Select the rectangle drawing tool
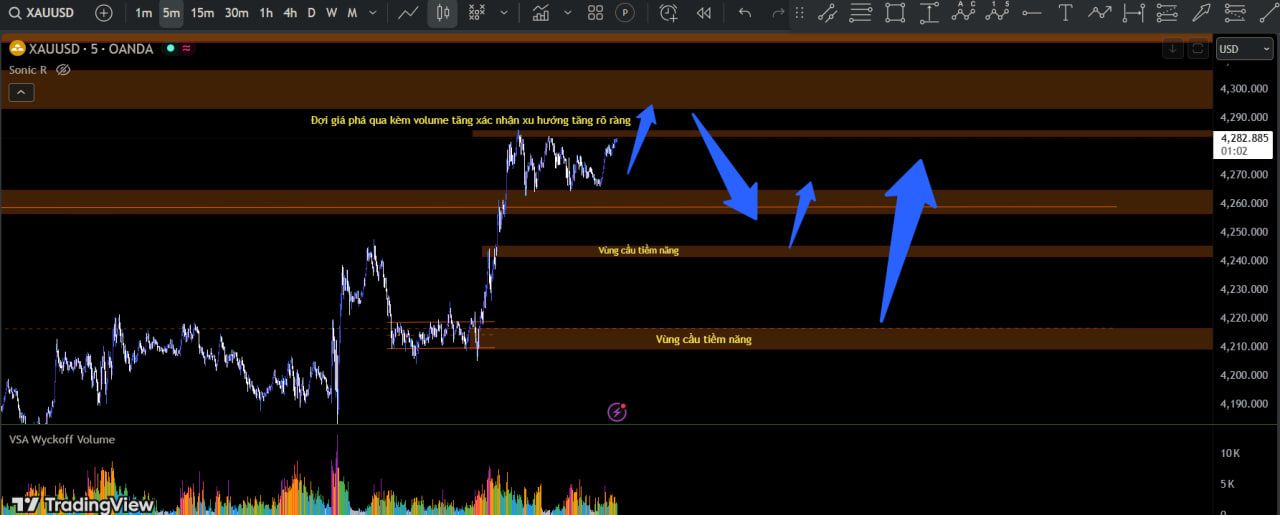 [x=895, y=13]
